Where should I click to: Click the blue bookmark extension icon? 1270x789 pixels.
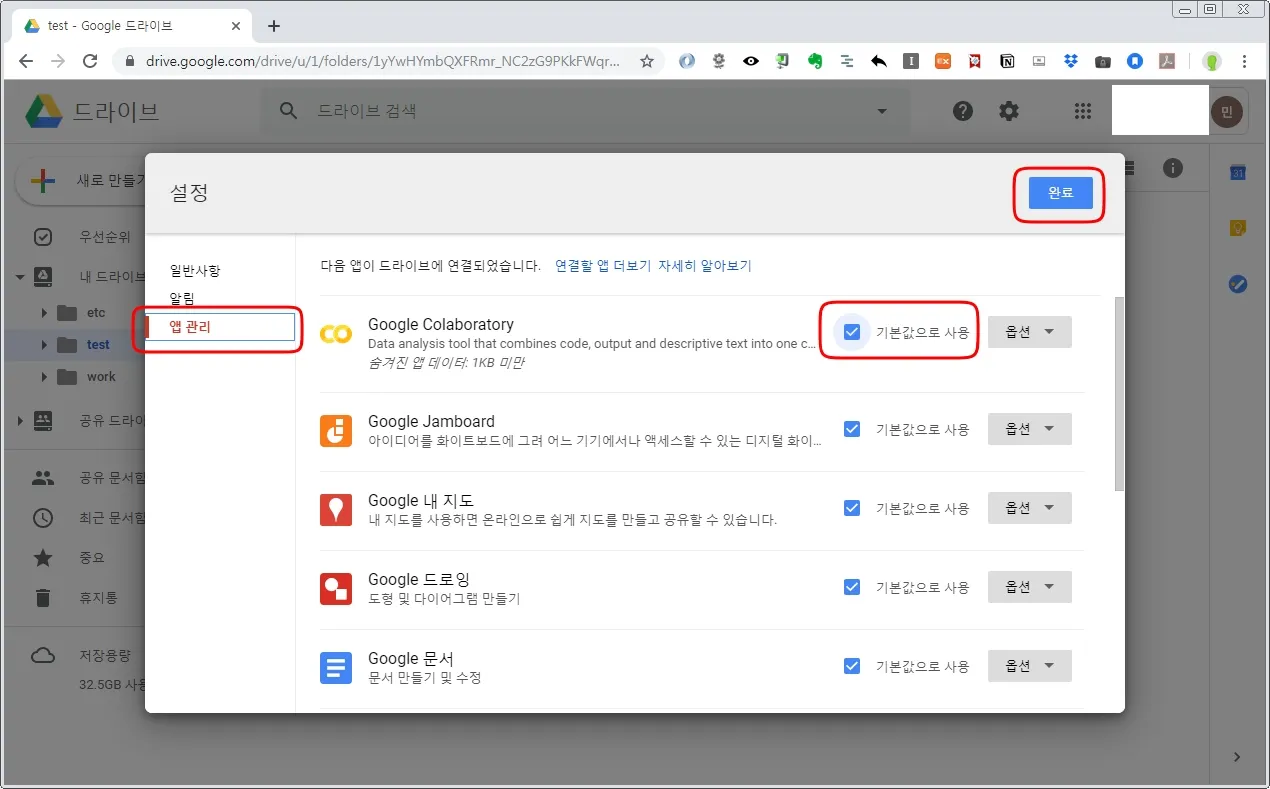coord(1135,61)
